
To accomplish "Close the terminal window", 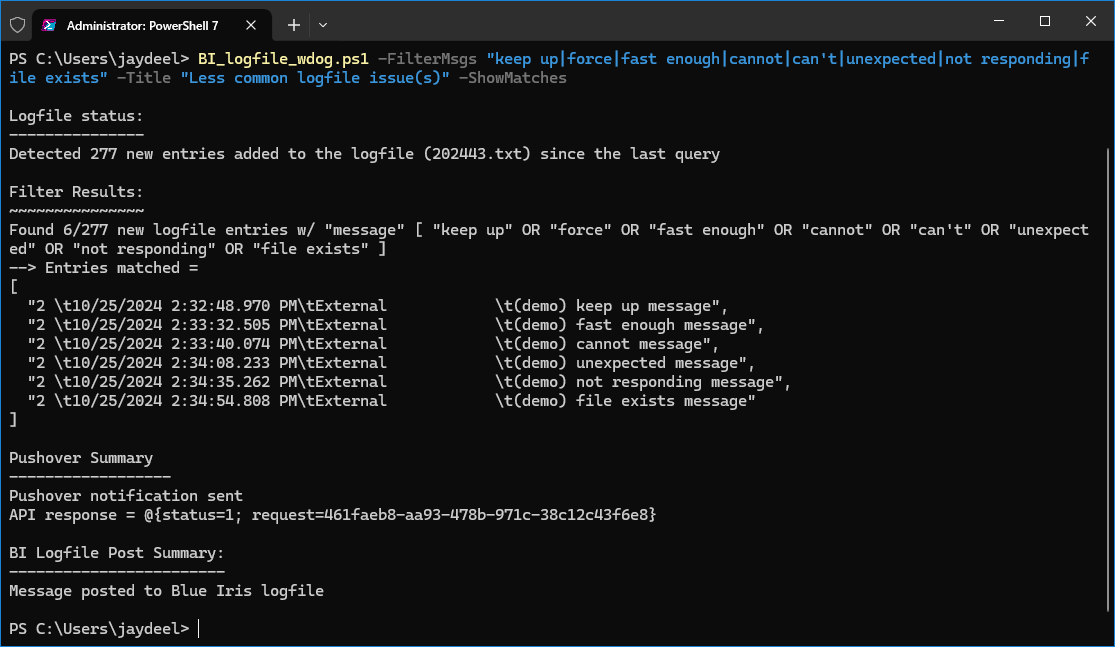I will pyautogui.click(x=1091, y=21).
